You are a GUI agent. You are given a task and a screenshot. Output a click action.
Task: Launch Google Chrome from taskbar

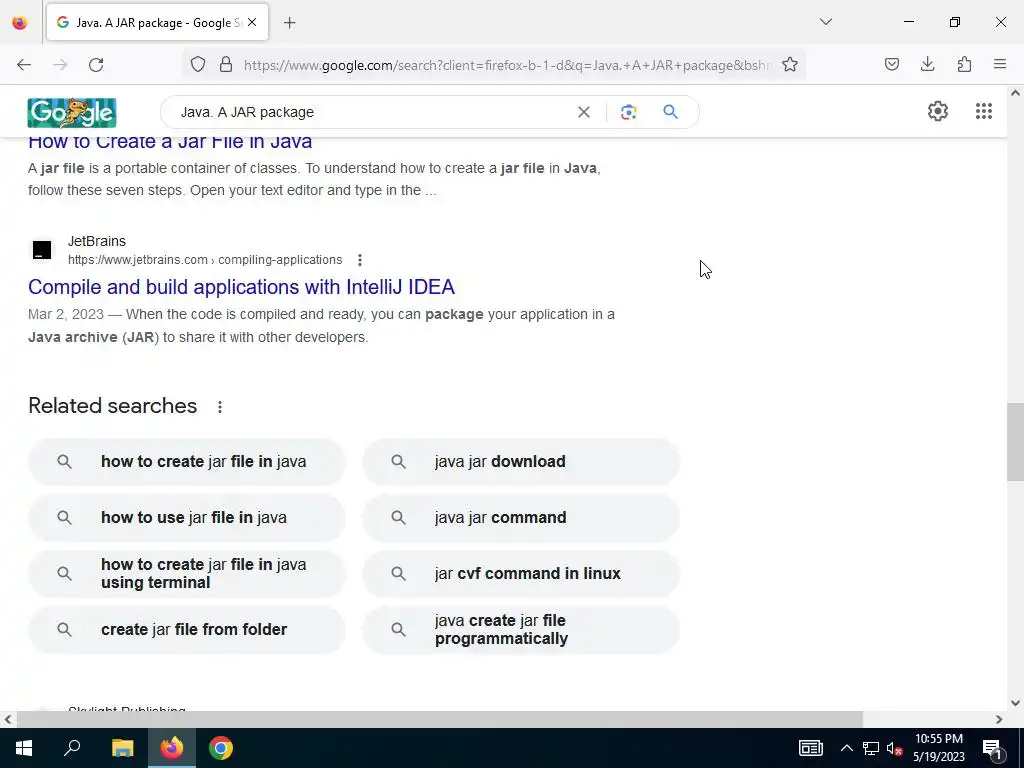[221, 748]
